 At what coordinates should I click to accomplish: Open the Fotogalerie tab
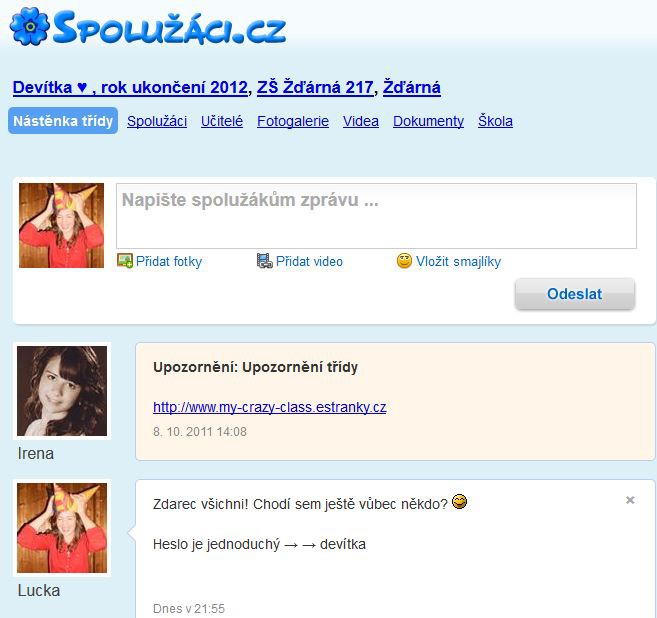pyautogui.click(x=293, y=121)
